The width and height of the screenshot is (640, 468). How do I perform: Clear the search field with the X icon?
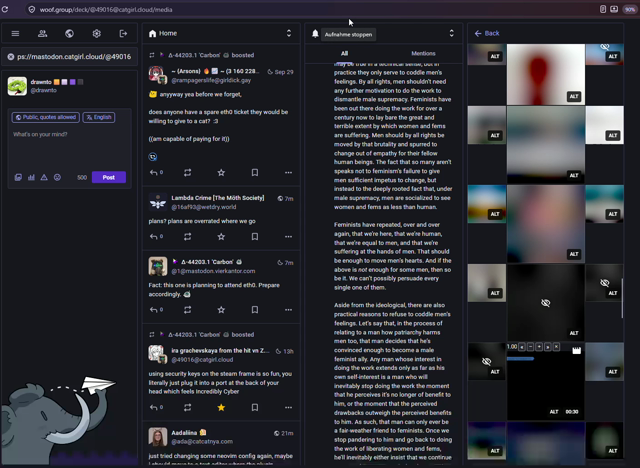point(11,57)
